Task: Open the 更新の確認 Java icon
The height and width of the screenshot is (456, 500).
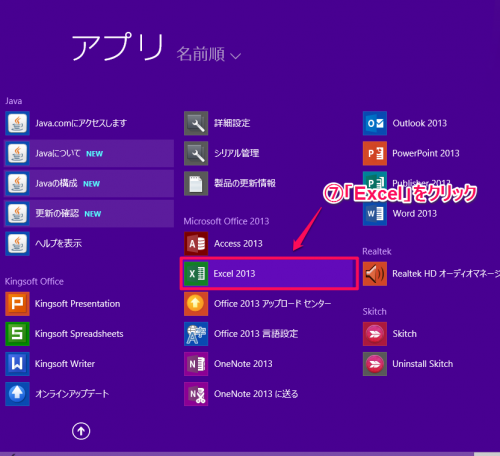Action: click(x=17, y=214)
